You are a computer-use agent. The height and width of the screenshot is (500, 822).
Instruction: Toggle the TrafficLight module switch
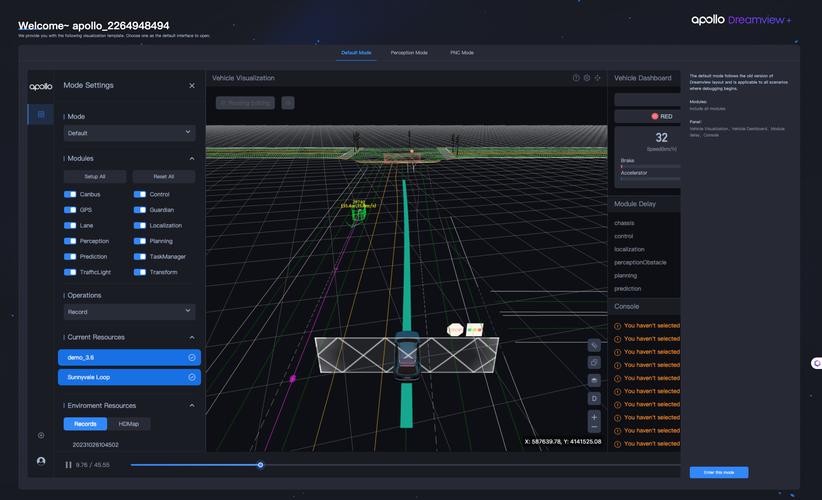pos(70,273)
